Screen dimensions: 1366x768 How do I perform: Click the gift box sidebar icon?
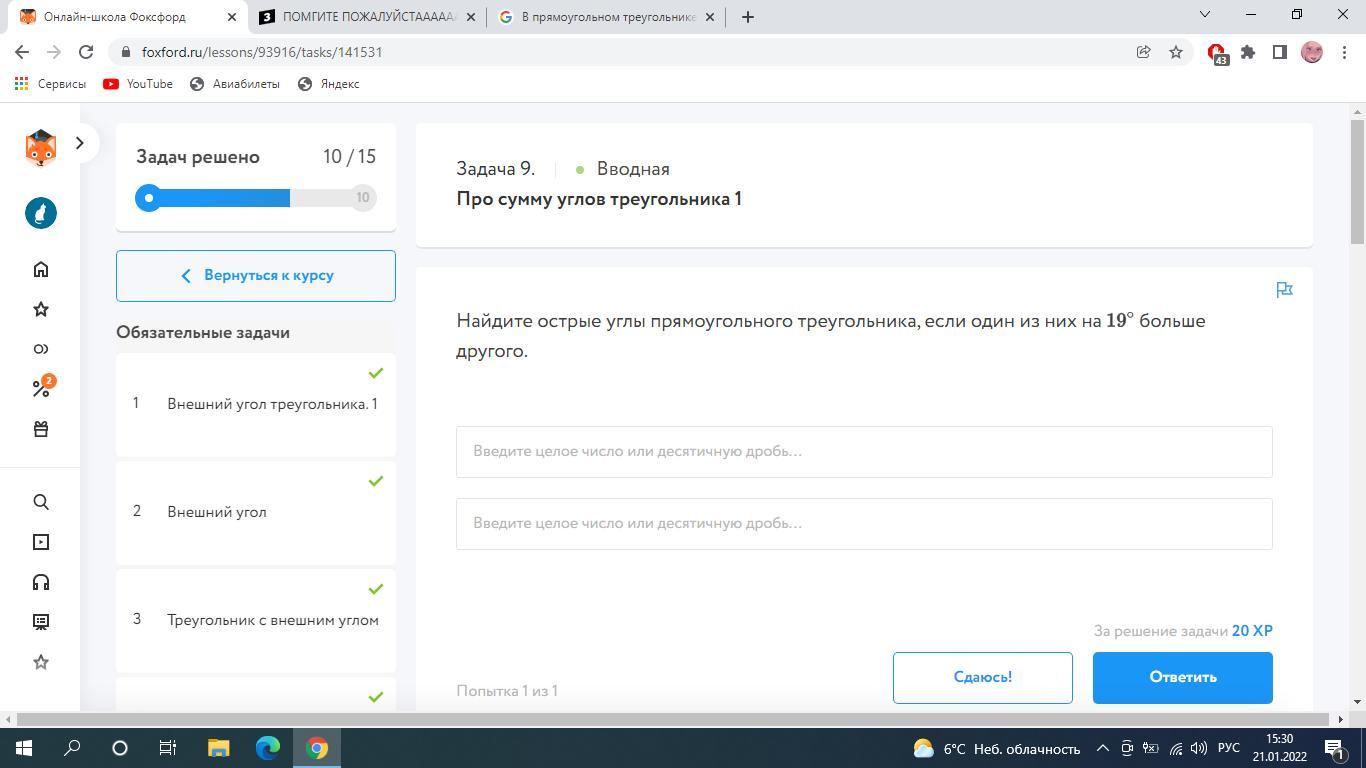coord(41,429)
